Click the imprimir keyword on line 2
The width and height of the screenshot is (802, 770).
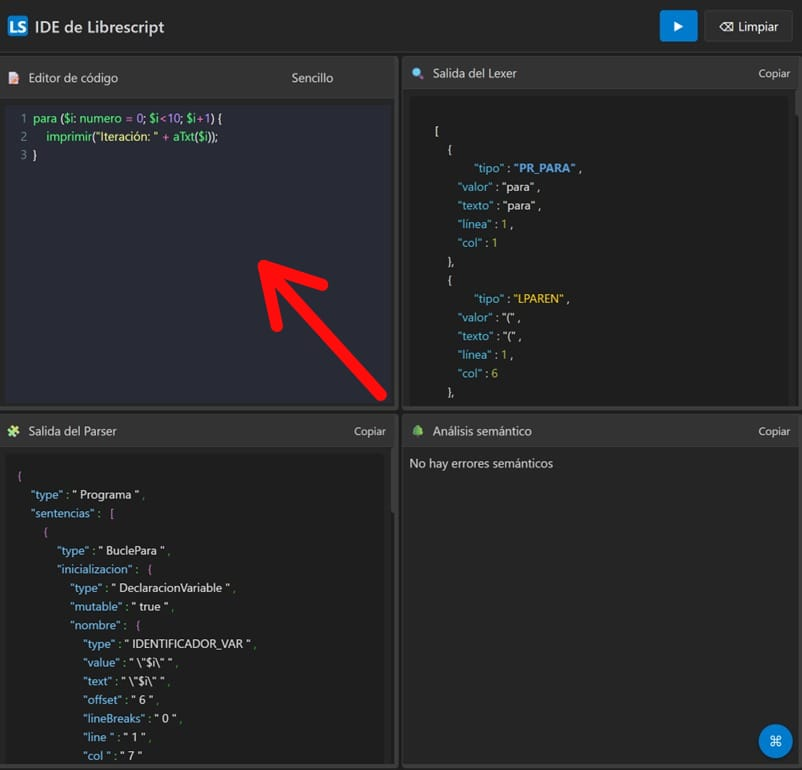coord(69,137)
